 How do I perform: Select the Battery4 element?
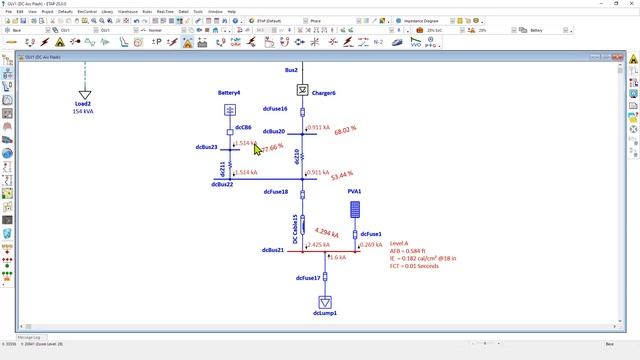point(230,110)
